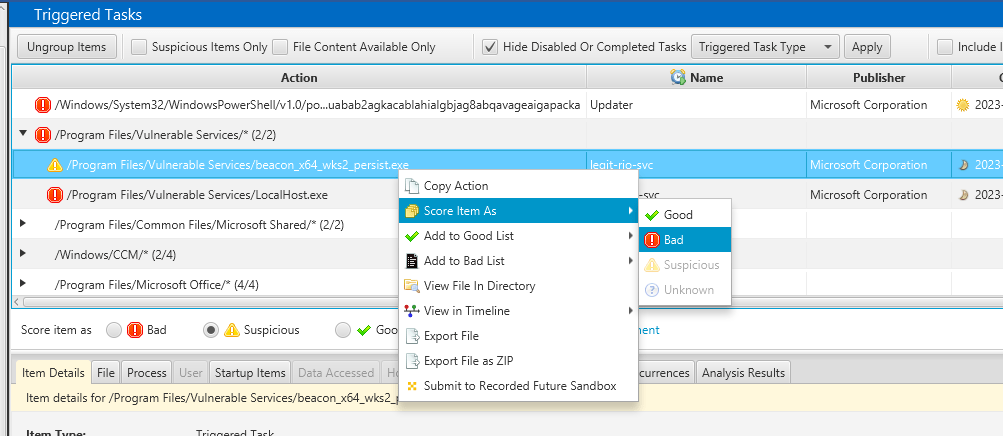Enable Suspicious Items Only checkbox
Viewport: 1003px width, 436px height.
pos(140,47)
